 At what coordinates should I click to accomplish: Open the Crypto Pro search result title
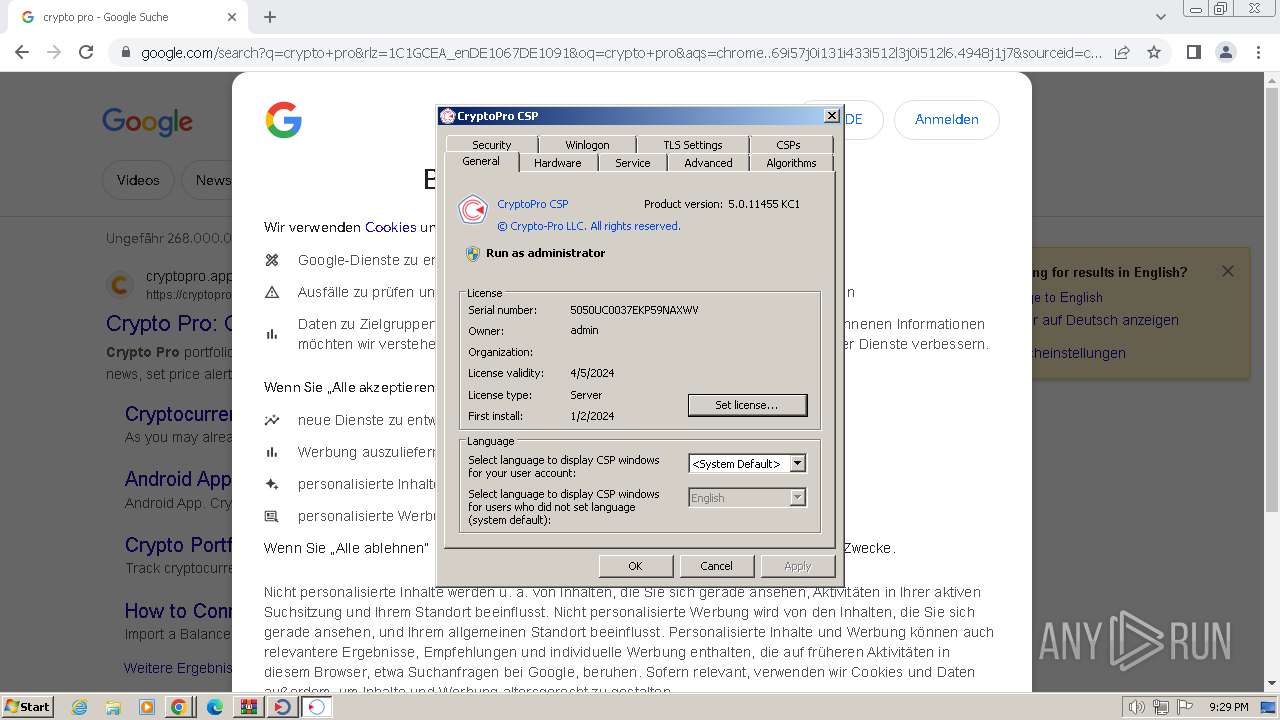click(x=169, y=324)
